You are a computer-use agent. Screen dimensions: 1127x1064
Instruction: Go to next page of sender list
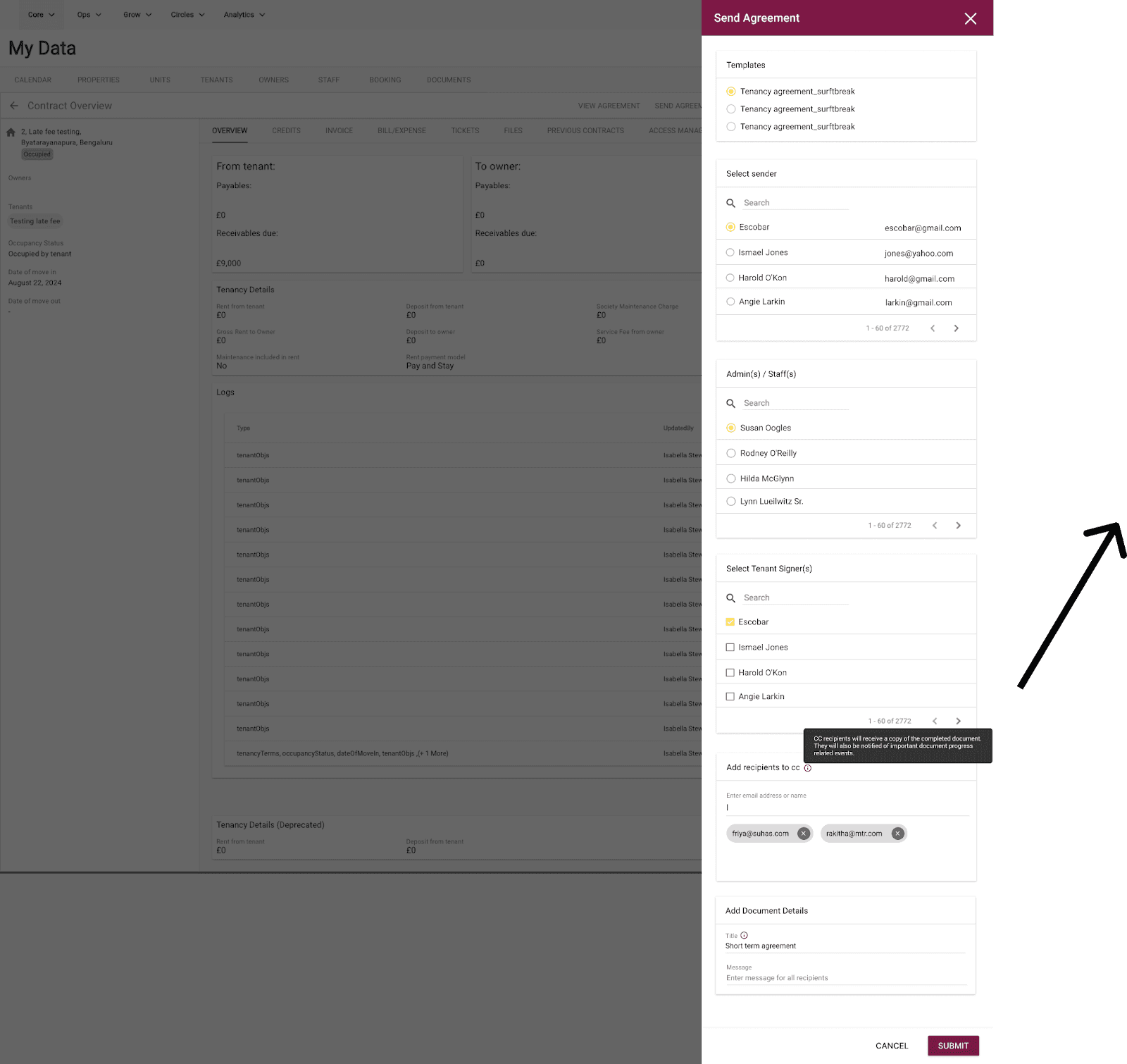tap(956, 328)
